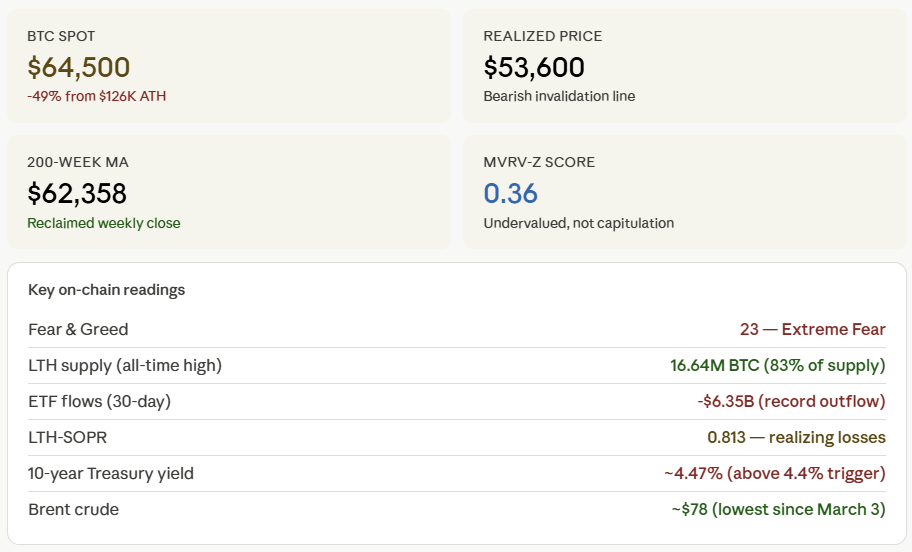Select the 10-year Treasury yield row
Screen dimensions: 912x552
tap(457, 473)
